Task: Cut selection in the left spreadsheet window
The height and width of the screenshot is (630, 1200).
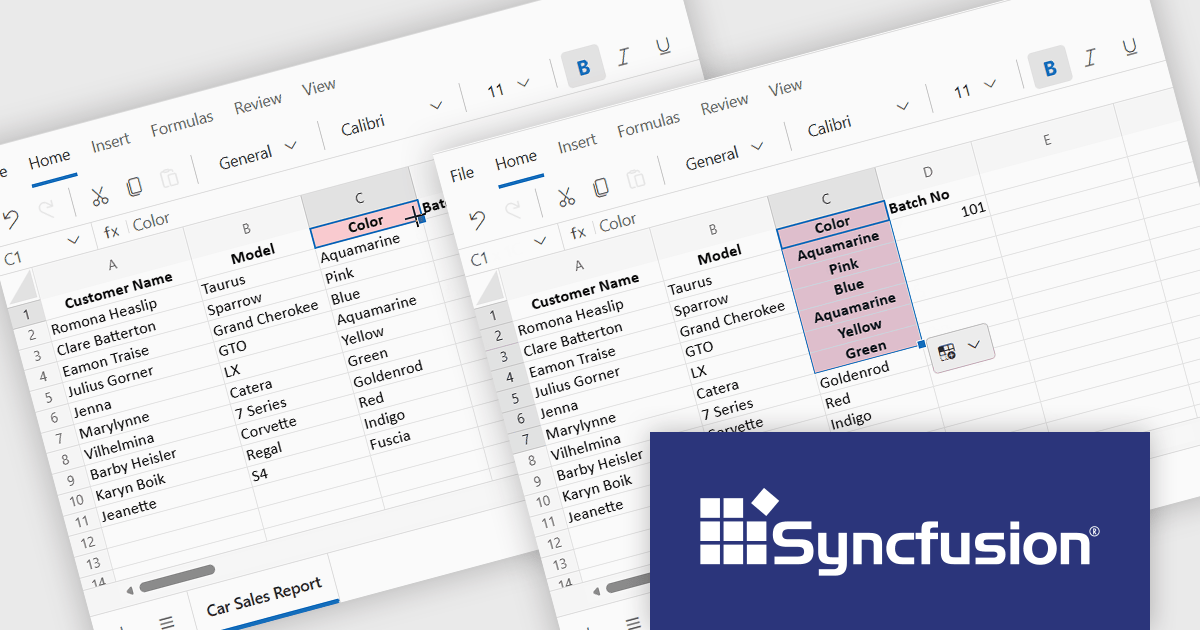Action: pos(99,195)
